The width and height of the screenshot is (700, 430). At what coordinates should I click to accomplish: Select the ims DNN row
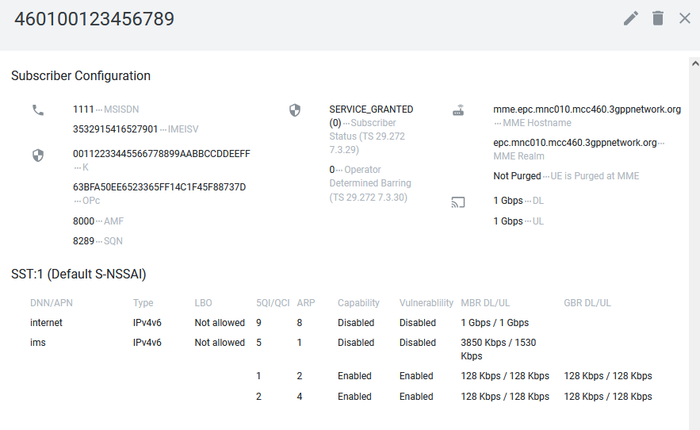pyautogui.click(x=39, y=342)
